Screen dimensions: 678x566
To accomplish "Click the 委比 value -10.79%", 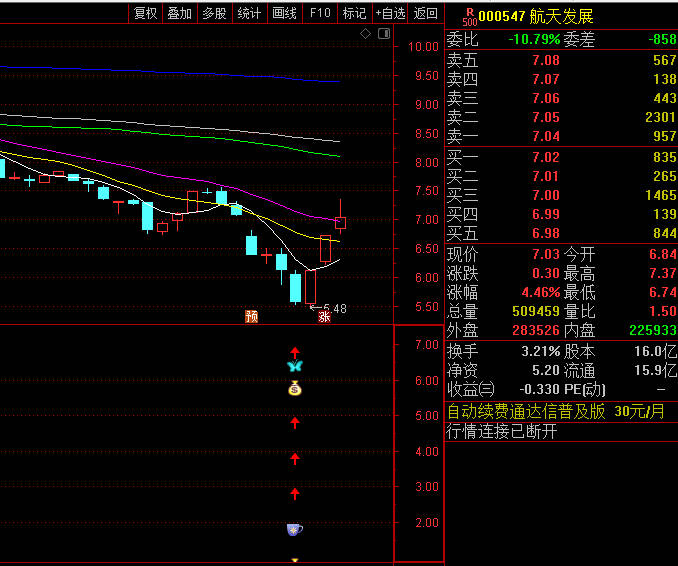I will [534, 39].
